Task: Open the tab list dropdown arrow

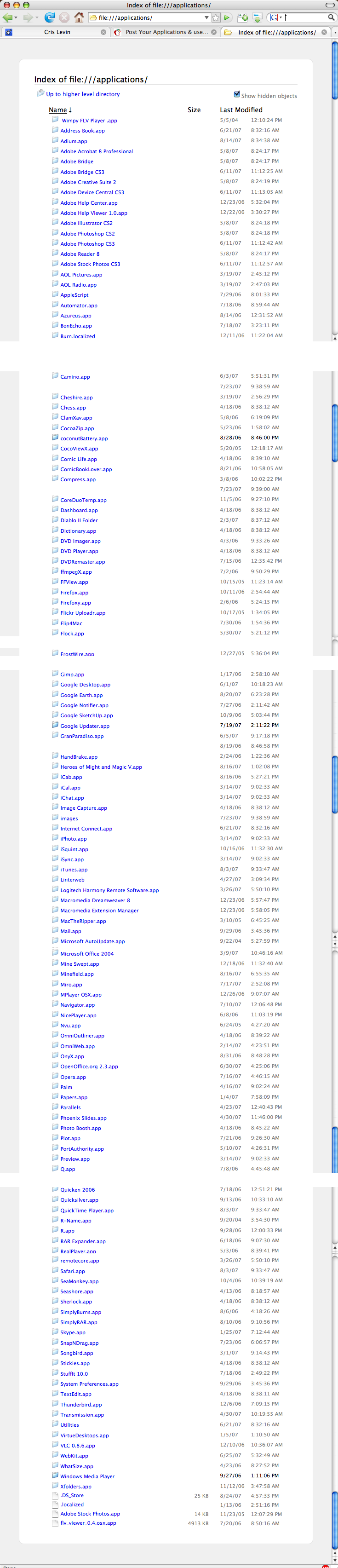Action: pos(334,32)
